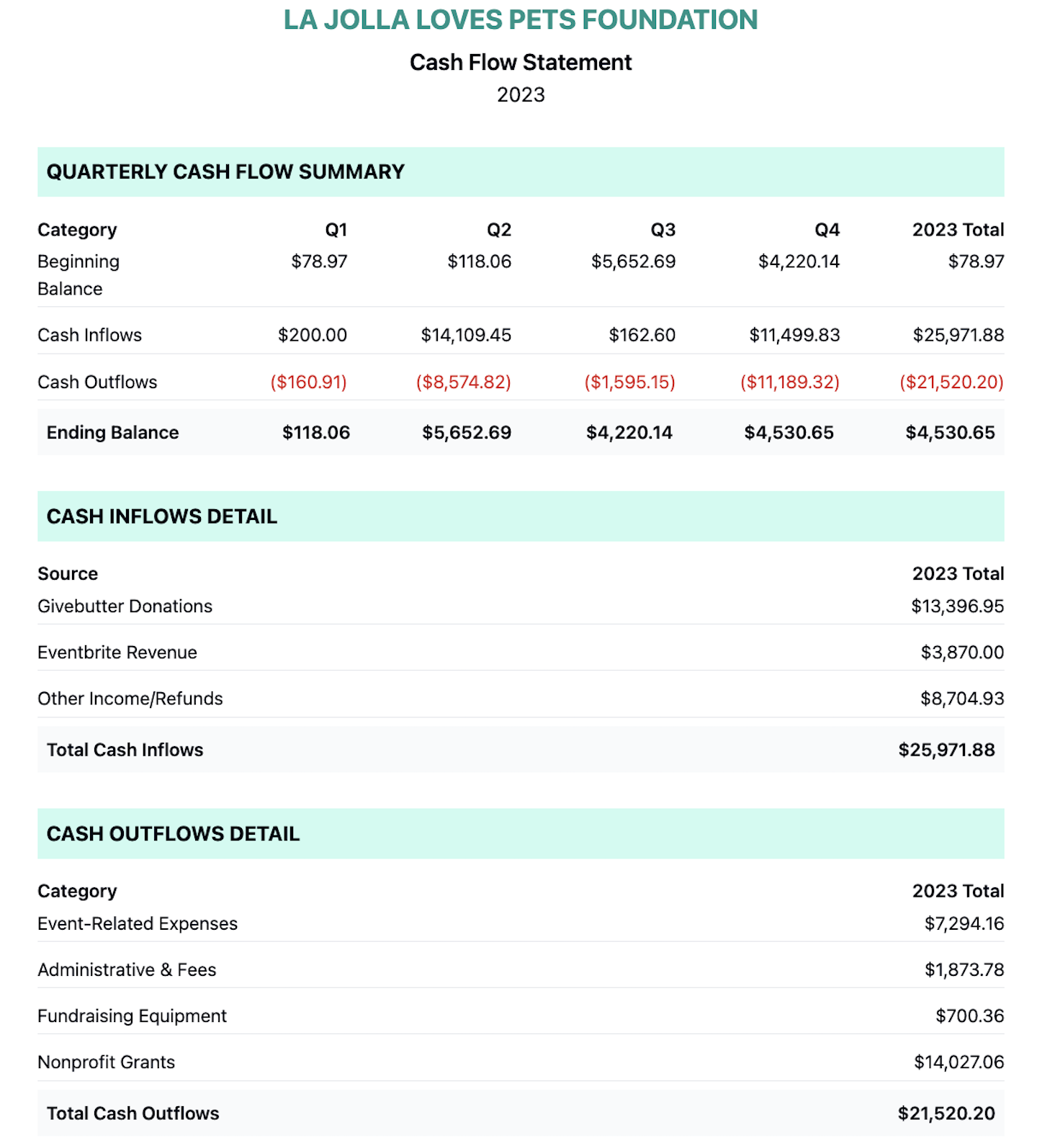The height and width of the screenshot is (1148, 1037).
Task: Click the Q3 column header
Action: click(x=663, y=230)
